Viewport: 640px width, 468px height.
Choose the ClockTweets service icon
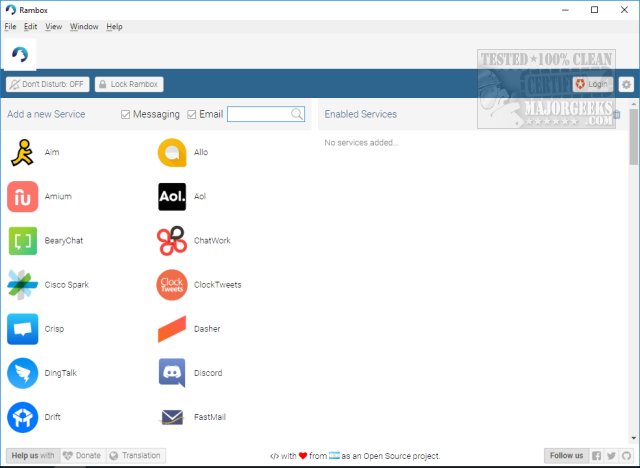coord(172,285)
